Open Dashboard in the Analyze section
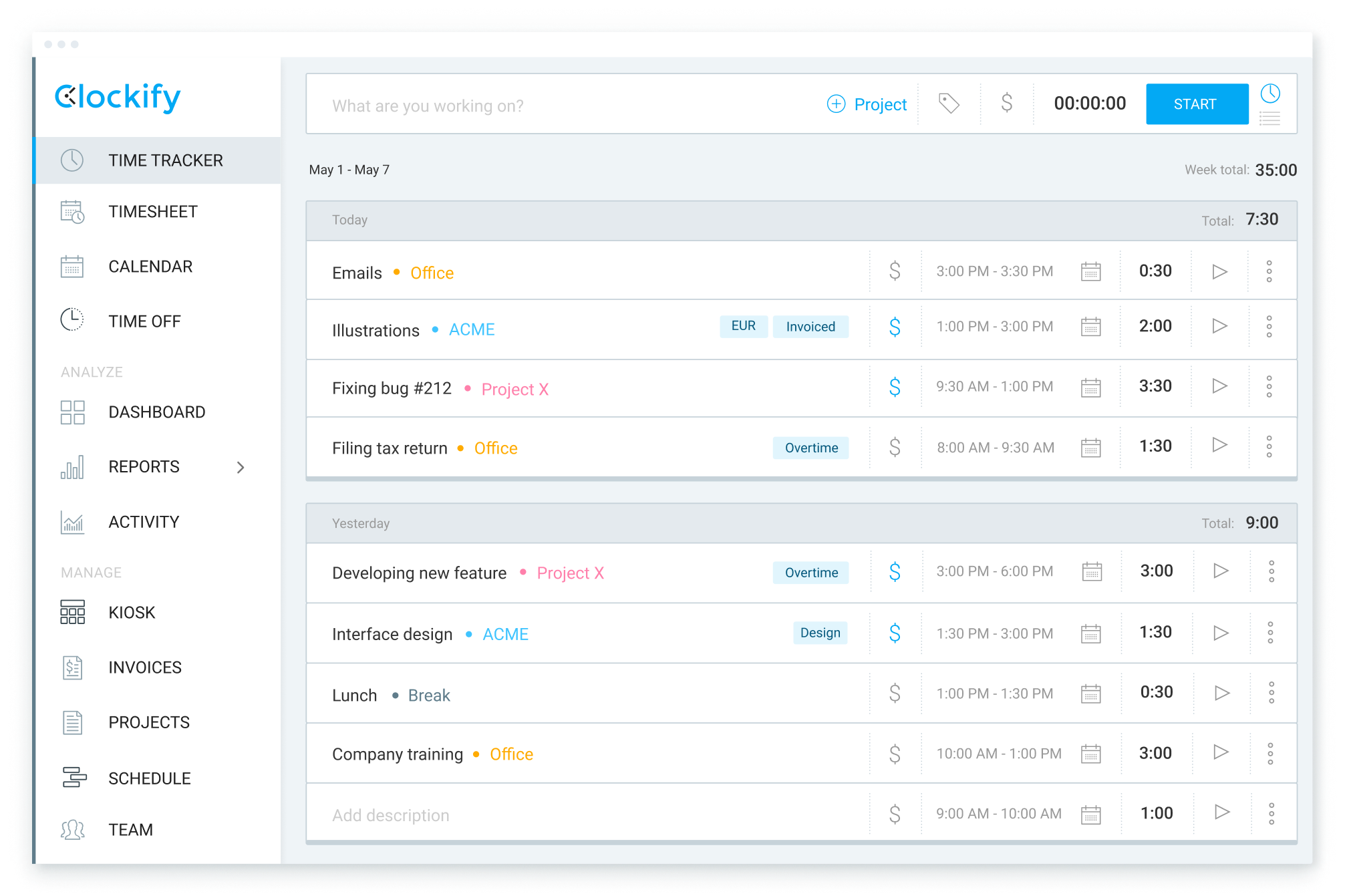The height and width of the screenshot is (896, 1345). (156, 412)
